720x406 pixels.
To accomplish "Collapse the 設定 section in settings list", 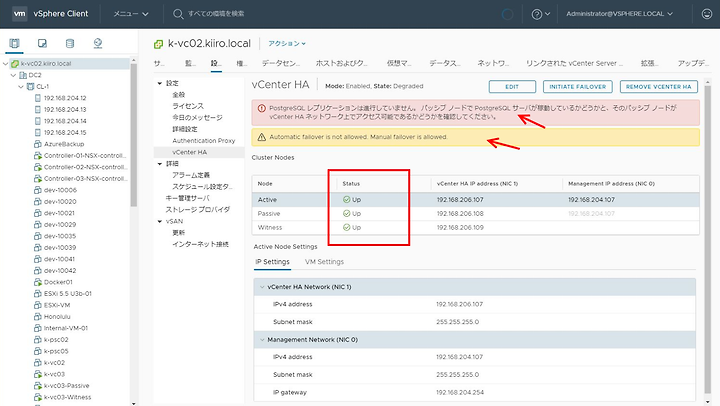I will click(x=160, y=83).
